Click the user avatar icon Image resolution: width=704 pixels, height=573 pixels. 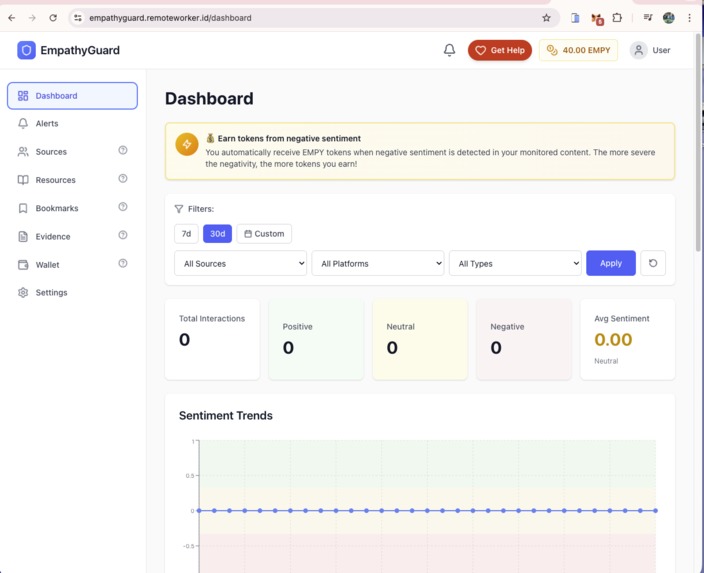click(x=638, y=50)
